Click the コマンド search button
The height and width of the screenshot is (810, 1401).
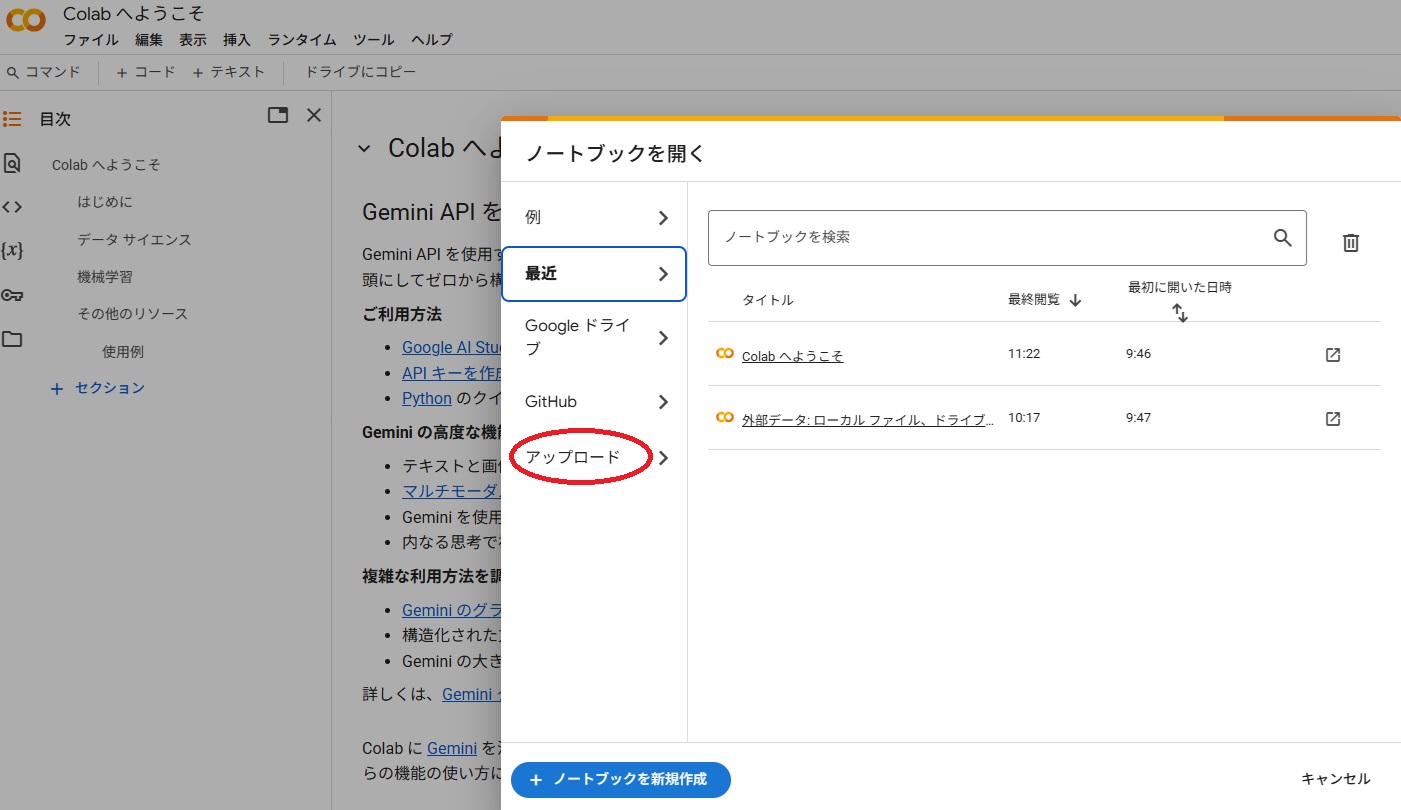coord(44,72)
